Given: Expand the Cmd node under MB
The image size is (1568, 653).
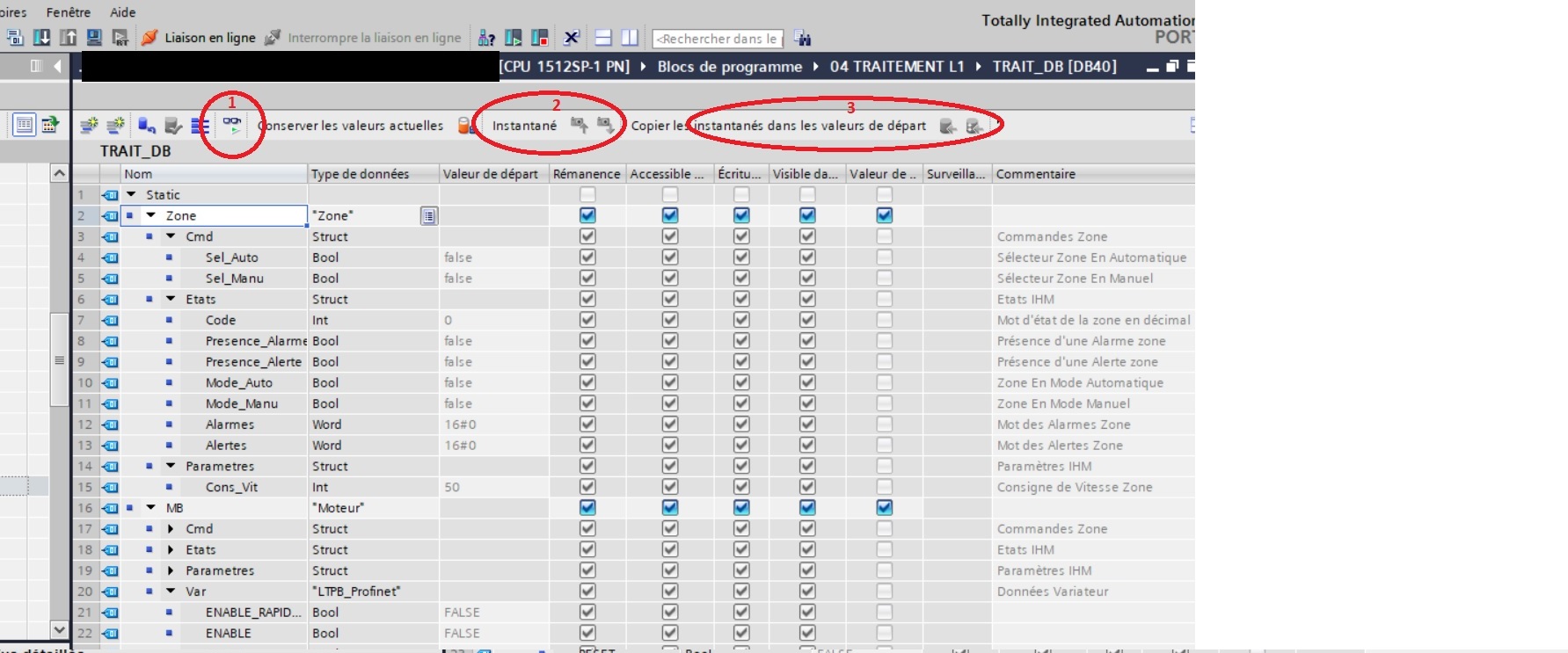Looking at the screenshot, I should click(x=171, y=529).
